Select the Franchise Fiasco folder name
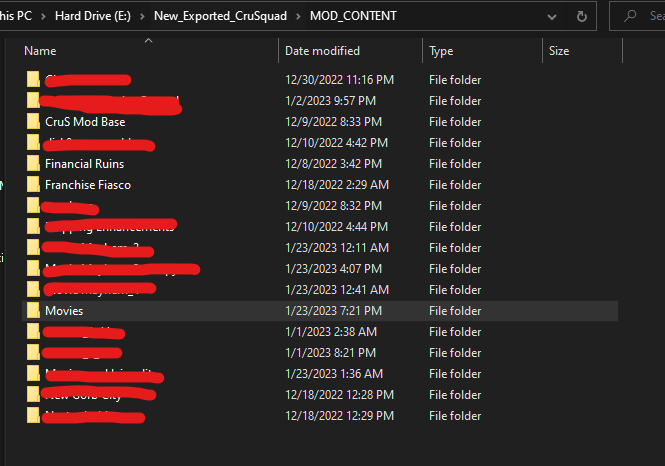The image size is (665, 466). click(x=87, y=184)
